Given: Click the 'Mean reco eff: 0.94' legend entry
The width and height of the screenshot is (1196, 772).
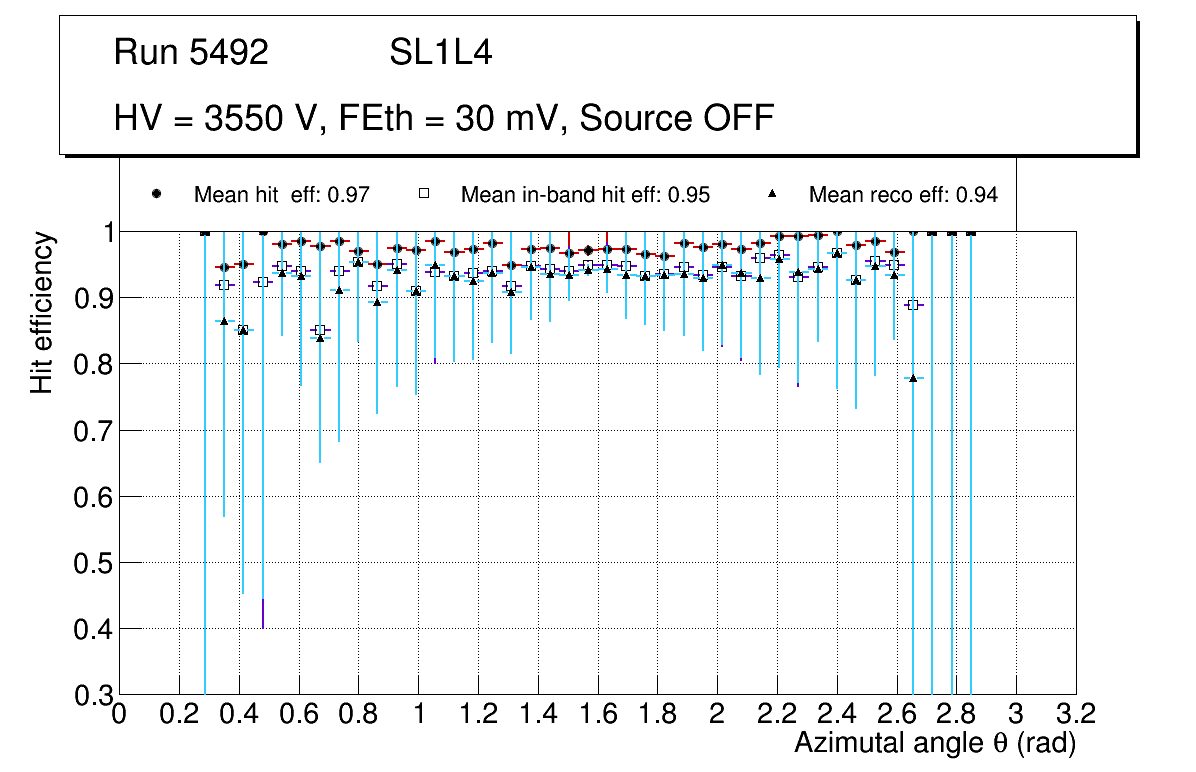Looking at the screenshot, I should tap(903, 195).
